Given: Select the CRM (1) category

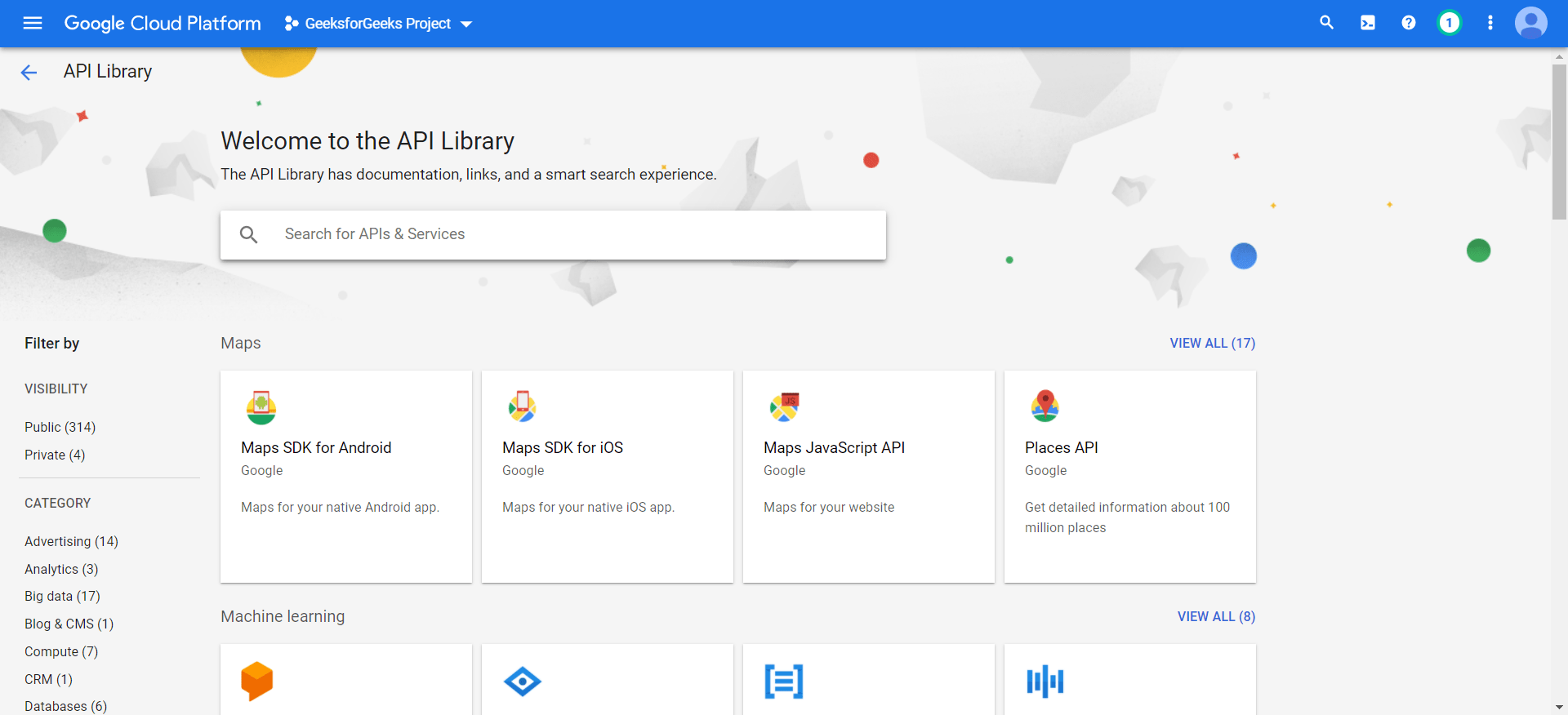Looking at the screenshot, I should [x=48, y=680].
